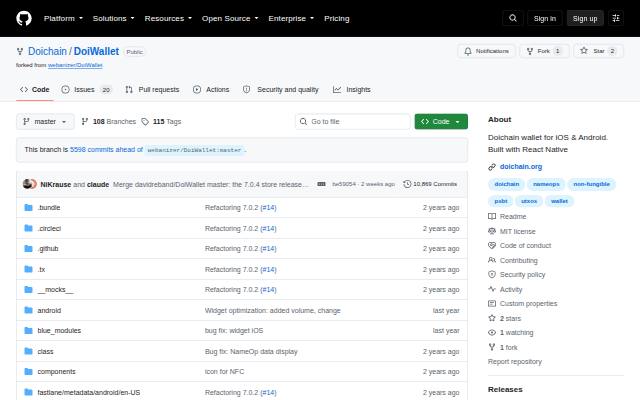
Task: Expand the commit message ellipsis button
Action: pos(321,184)
